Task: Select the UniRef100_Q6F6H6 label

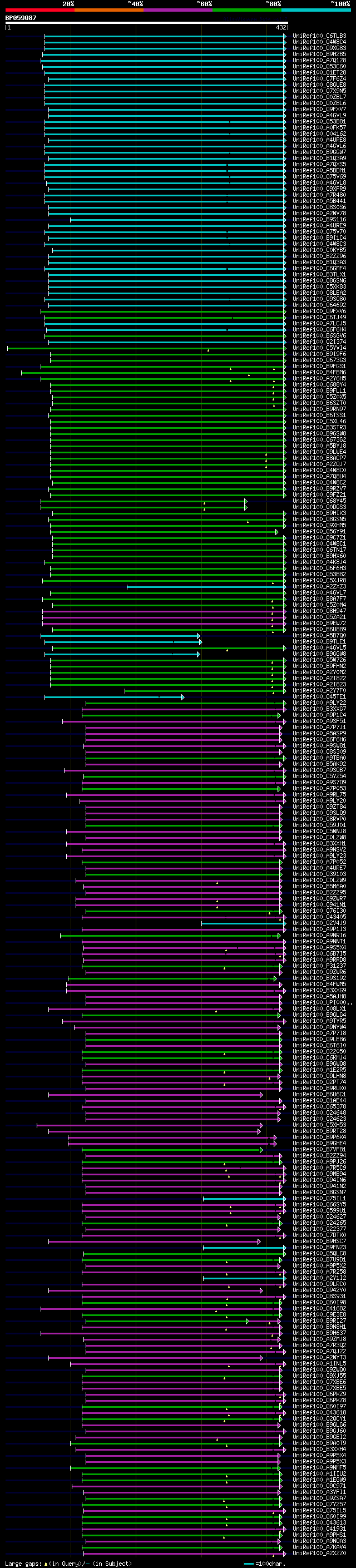Action: [319, 740]
